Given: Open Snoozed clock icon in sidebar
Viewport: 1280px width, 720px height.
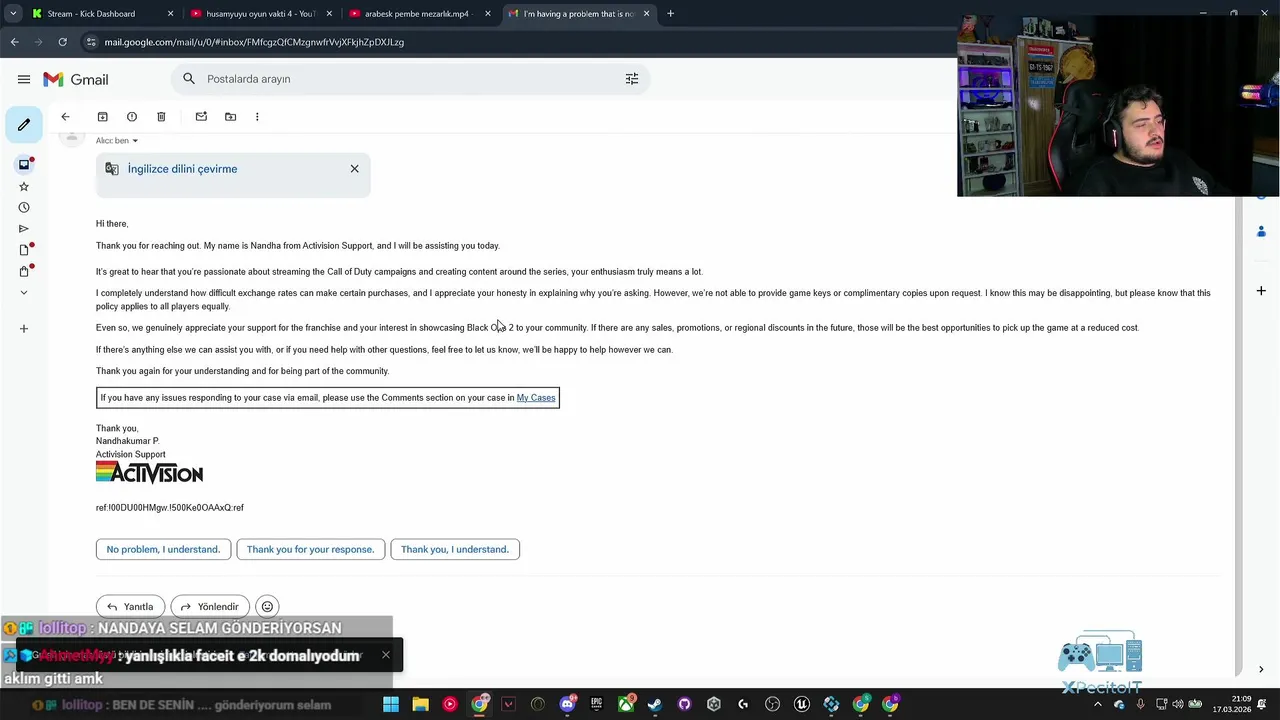Looking at the screenshot, I should click(x=24, y=207).
